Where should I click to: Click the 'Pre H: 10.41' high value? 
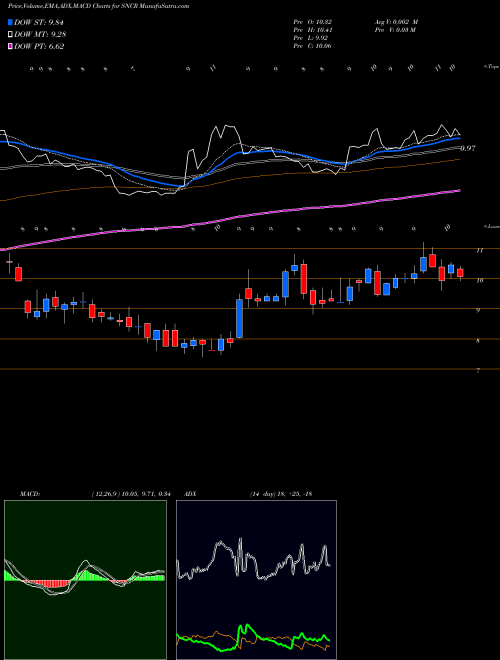(x=313, y=30)
